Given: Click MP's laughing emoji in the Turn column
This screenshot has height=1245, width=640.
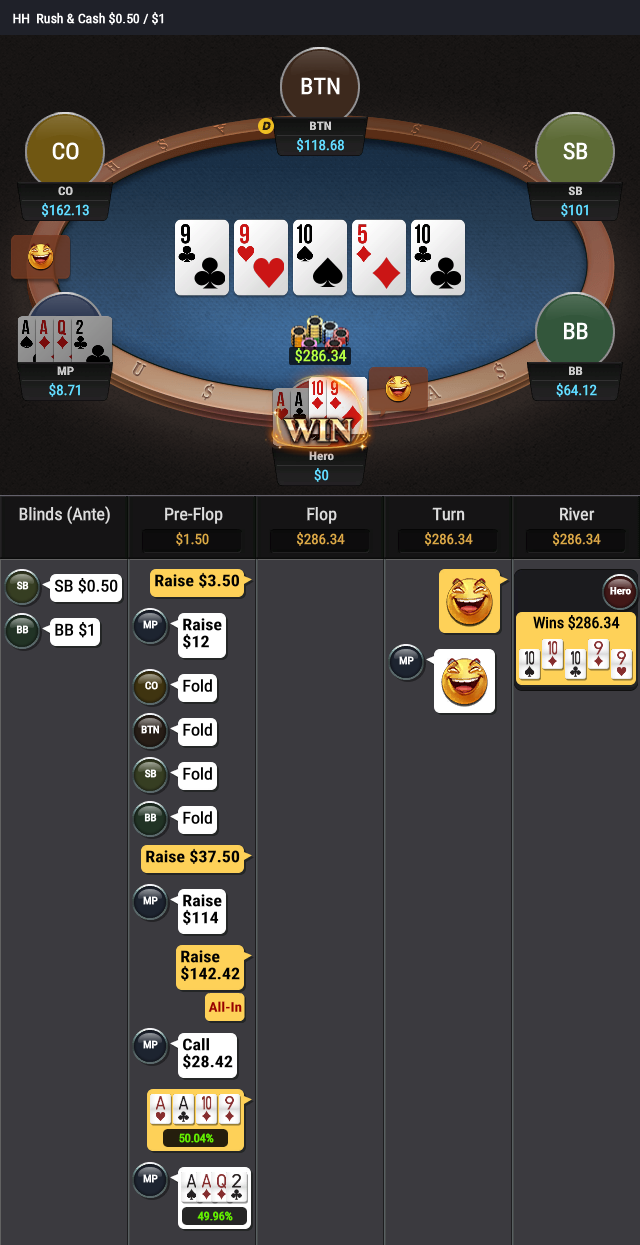Looking at the screenshot, I should (x=464, y=681).
